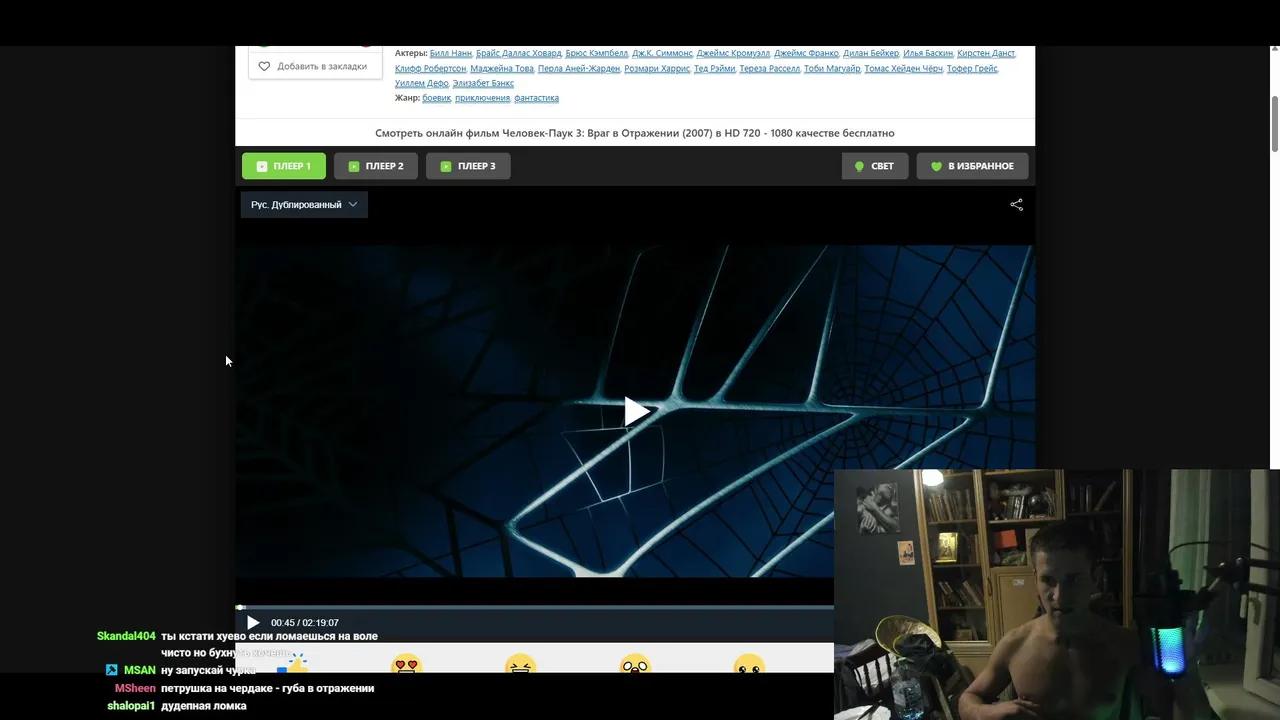Open actor link Перла Аней-Жарден
1280x720 pixels.
pyautogui.click(x=579, y=68)
